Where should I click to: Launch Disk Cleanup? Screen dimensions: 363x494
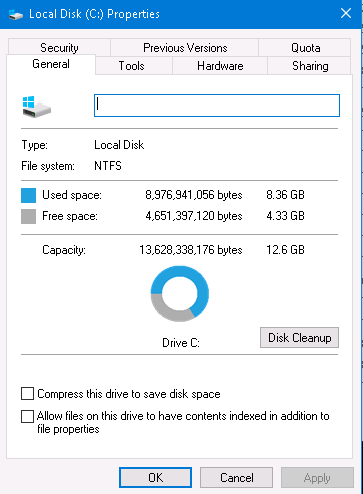pos(299,338)
